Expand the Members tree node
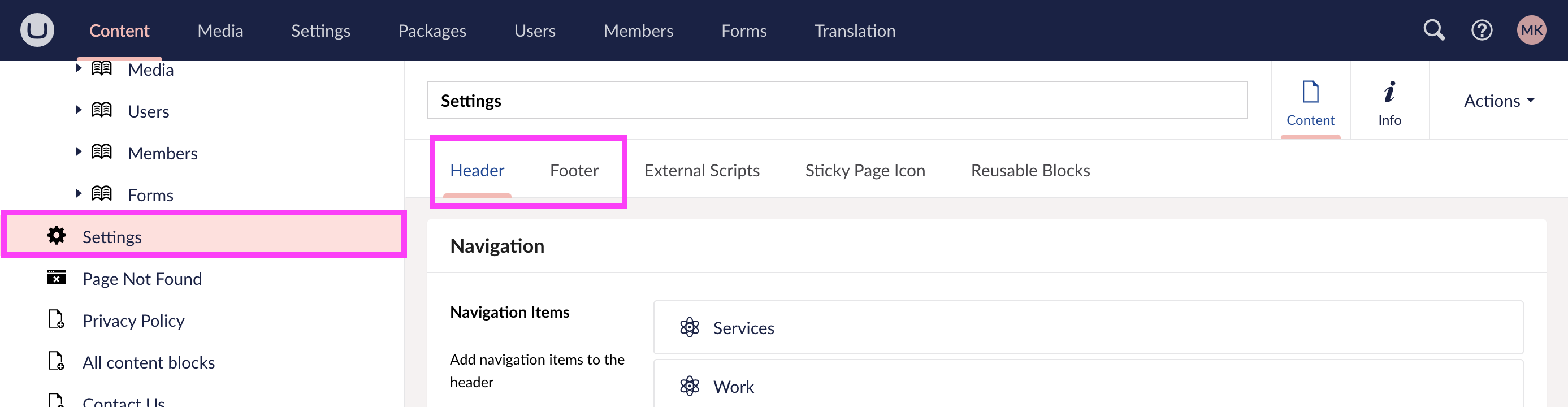 coord(79,152)
